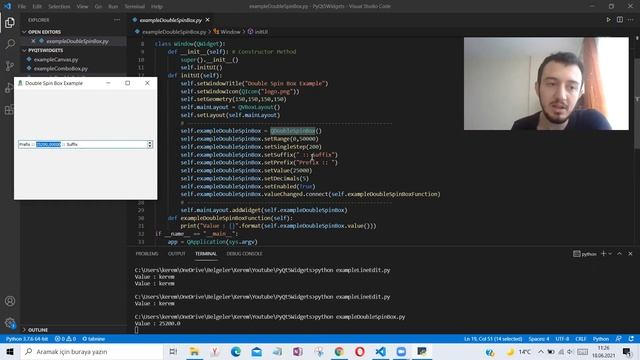Open exampleComboBox.py in the explorer

pos(60,69)
